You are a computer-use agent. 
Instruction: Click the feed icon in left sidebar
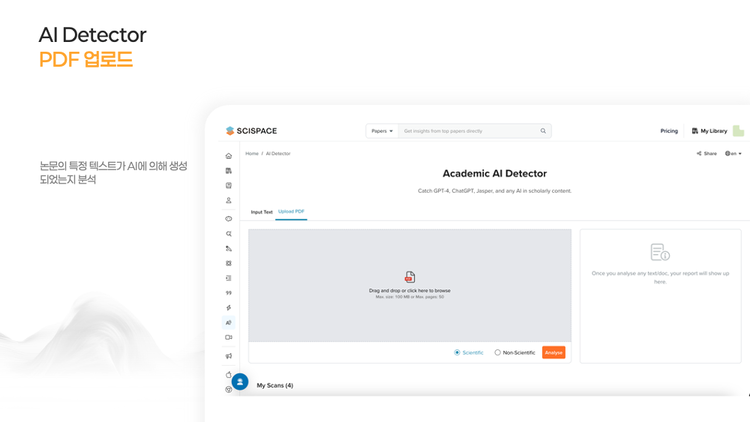pos(229,249)
